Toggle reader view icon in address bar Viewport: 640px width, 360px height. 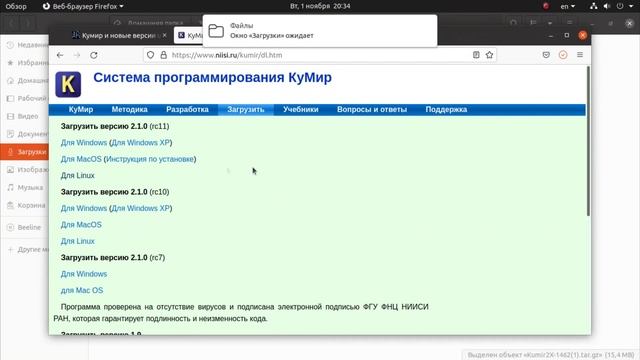[476, 55]
